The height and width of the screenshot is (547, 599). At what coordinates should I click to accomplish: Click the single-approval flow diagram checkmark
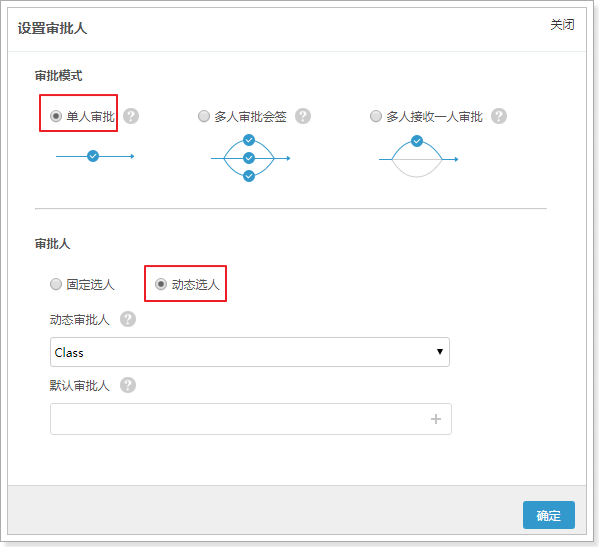point(93,156)
